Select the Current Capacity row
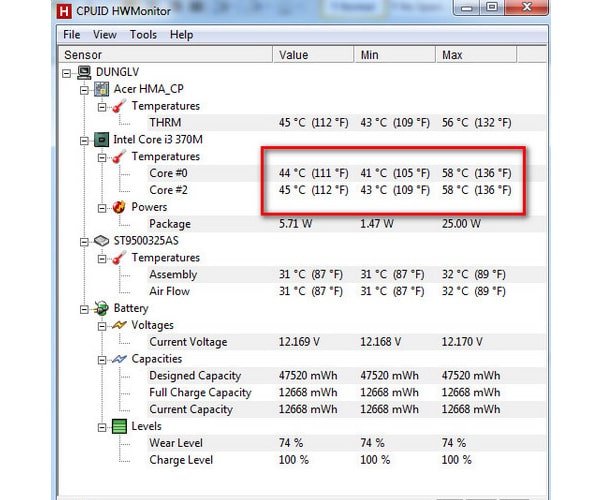This screenshot has width=600, height=500. (346, 409)
